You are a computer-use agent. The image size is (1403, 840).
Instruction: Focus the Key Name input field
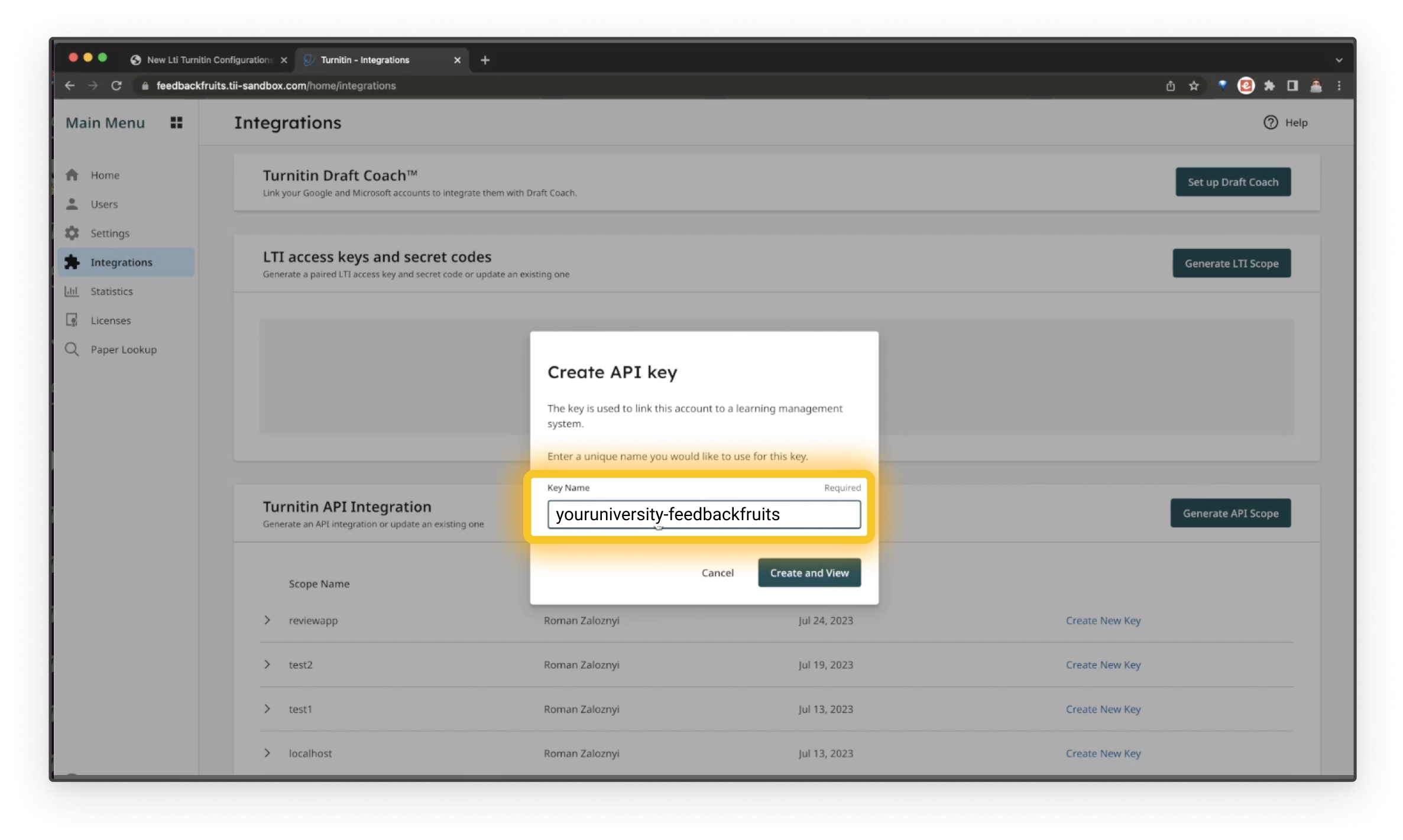[704, 514]
